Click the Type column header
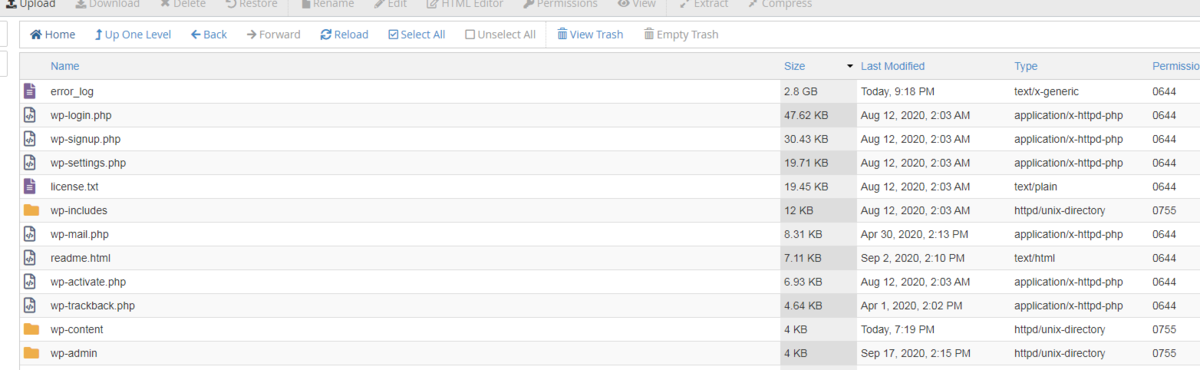 pyautogui.click(x=1026, y=66)
